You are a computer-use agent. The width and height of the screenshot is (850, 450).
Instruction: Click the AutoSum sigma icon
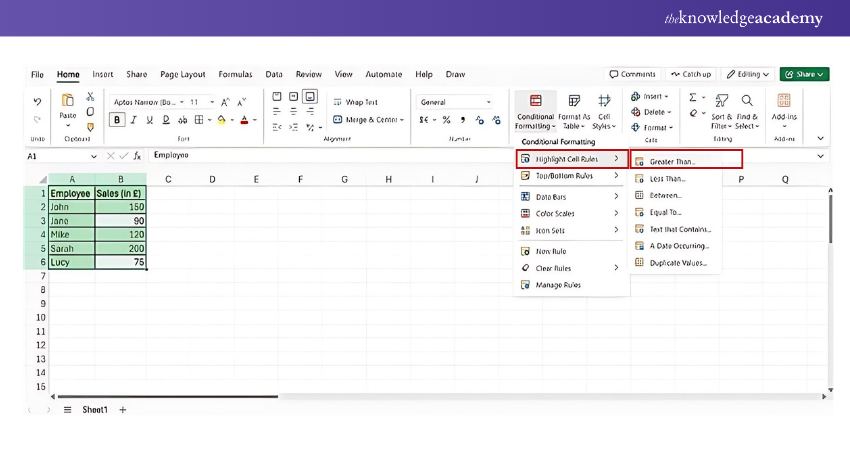point(693,98)
